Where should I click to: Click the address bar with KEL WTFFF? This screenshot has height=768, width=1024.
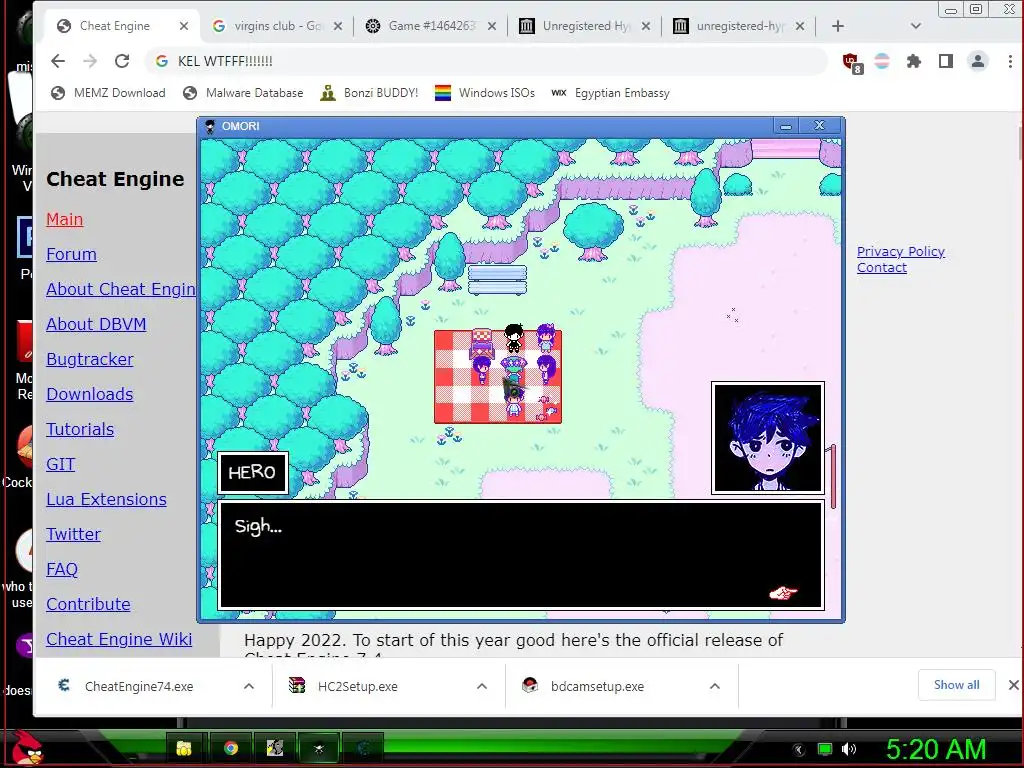[x=487, y=61]
